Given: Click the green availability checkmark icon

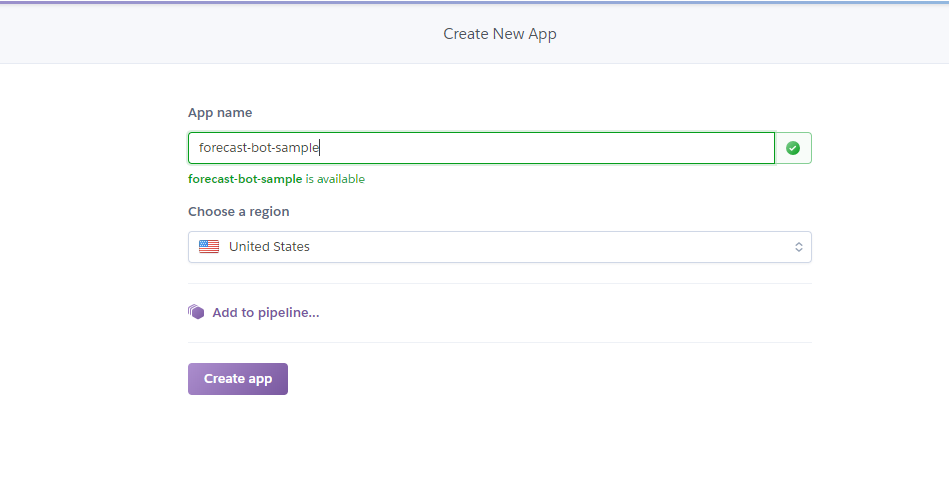Looking at the screenshot, I should pos(793,148).
